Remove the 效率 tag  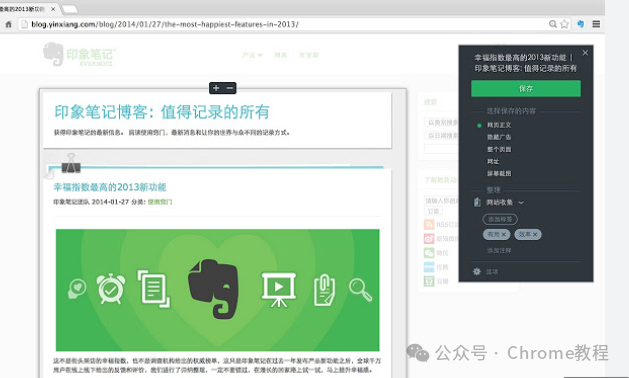tap(535, 234)
